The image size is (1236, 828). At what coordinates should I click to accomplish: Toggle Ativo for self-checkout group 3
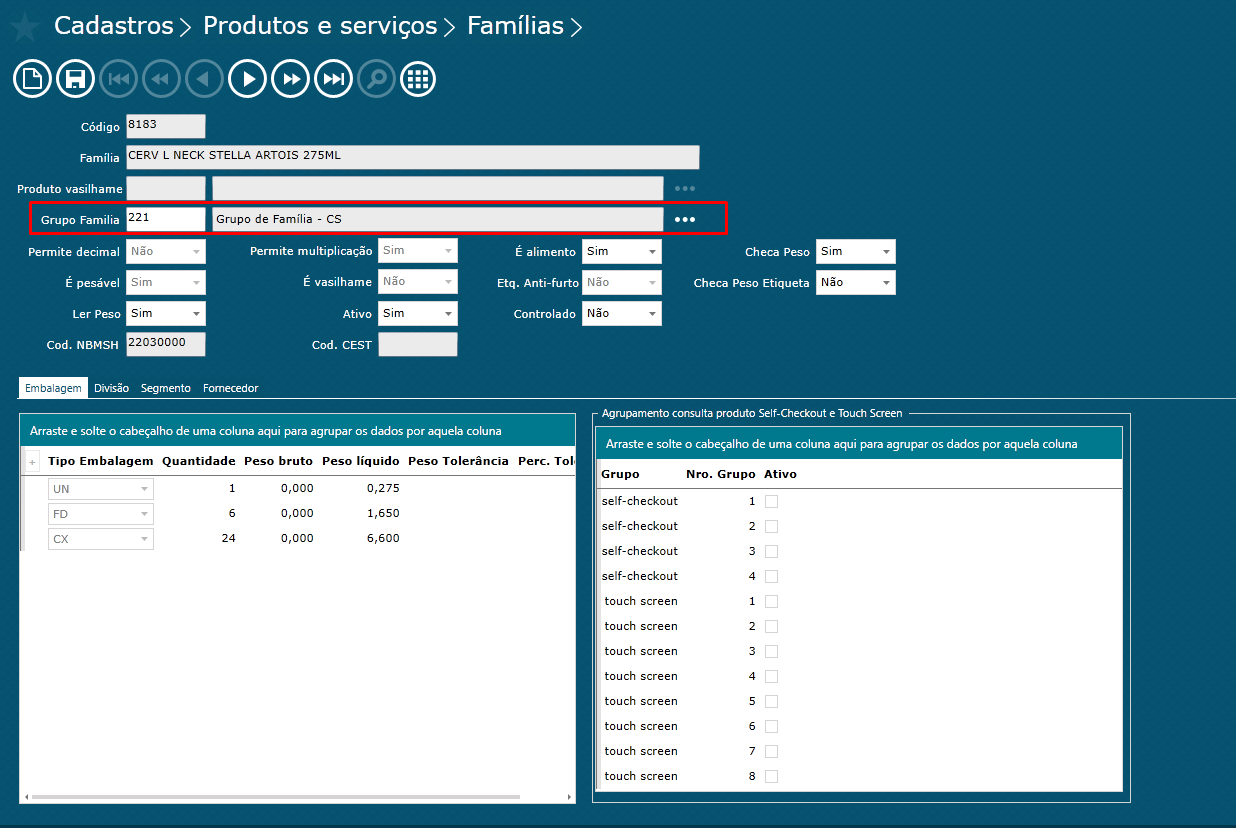tap(771, 551)
